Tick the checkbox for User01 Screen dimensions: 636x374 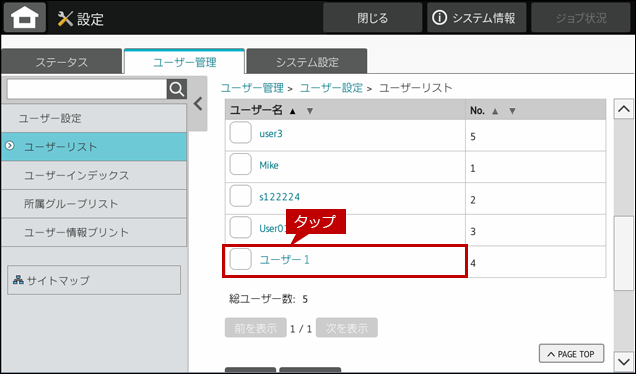(241, 228)
